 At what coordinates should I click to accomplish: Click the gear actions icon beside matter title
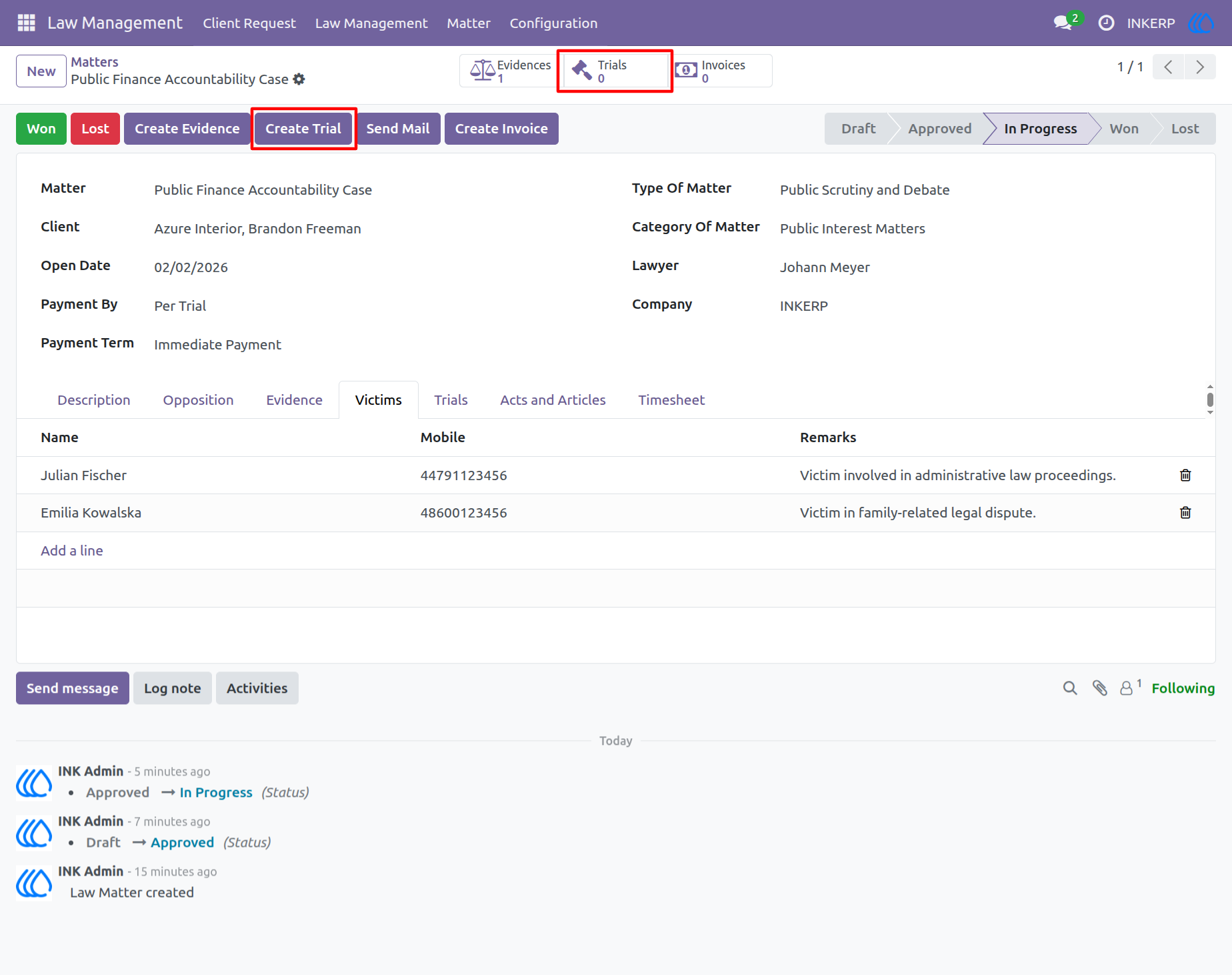[299, 79]
